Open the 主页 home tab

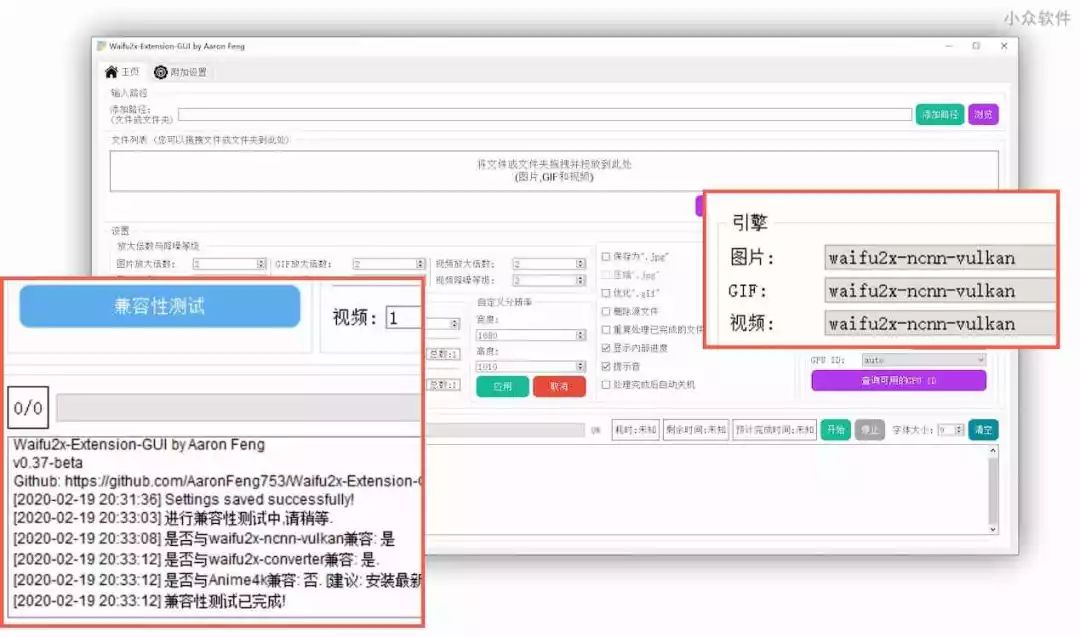[122, 72]
